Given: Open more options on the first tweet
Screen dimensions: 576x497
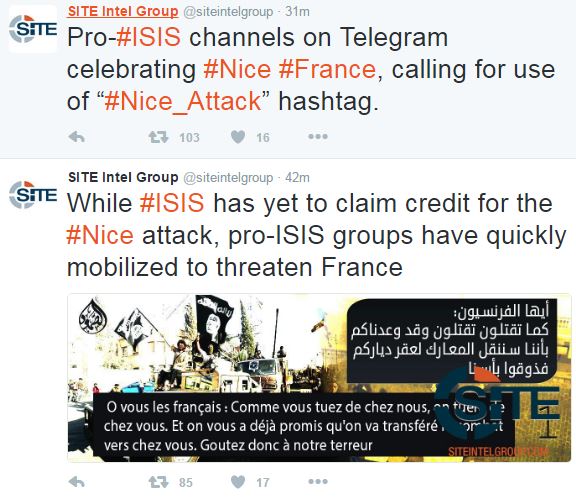Looking at the screenshot, I should [318, 137].
